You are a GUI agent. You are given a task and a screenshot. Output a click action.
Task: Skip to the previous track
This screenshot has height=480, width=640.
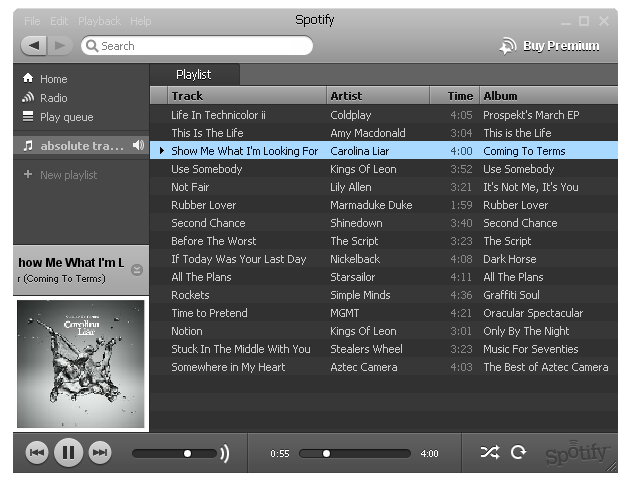[37, 453]
